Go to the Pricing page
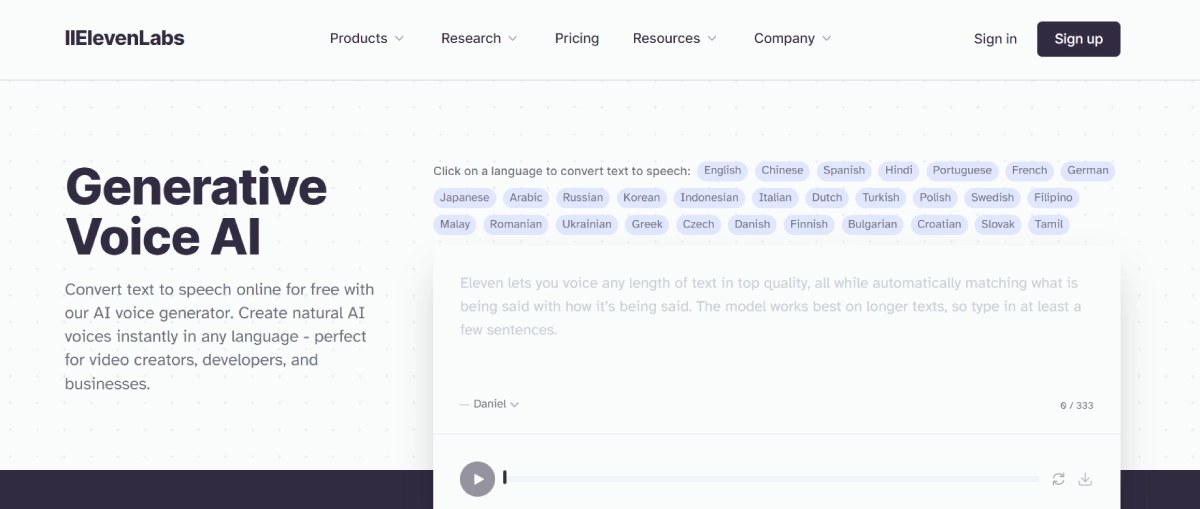Image resolution: width=1200 pixels, height=509 pixels. tap(577, 38)
